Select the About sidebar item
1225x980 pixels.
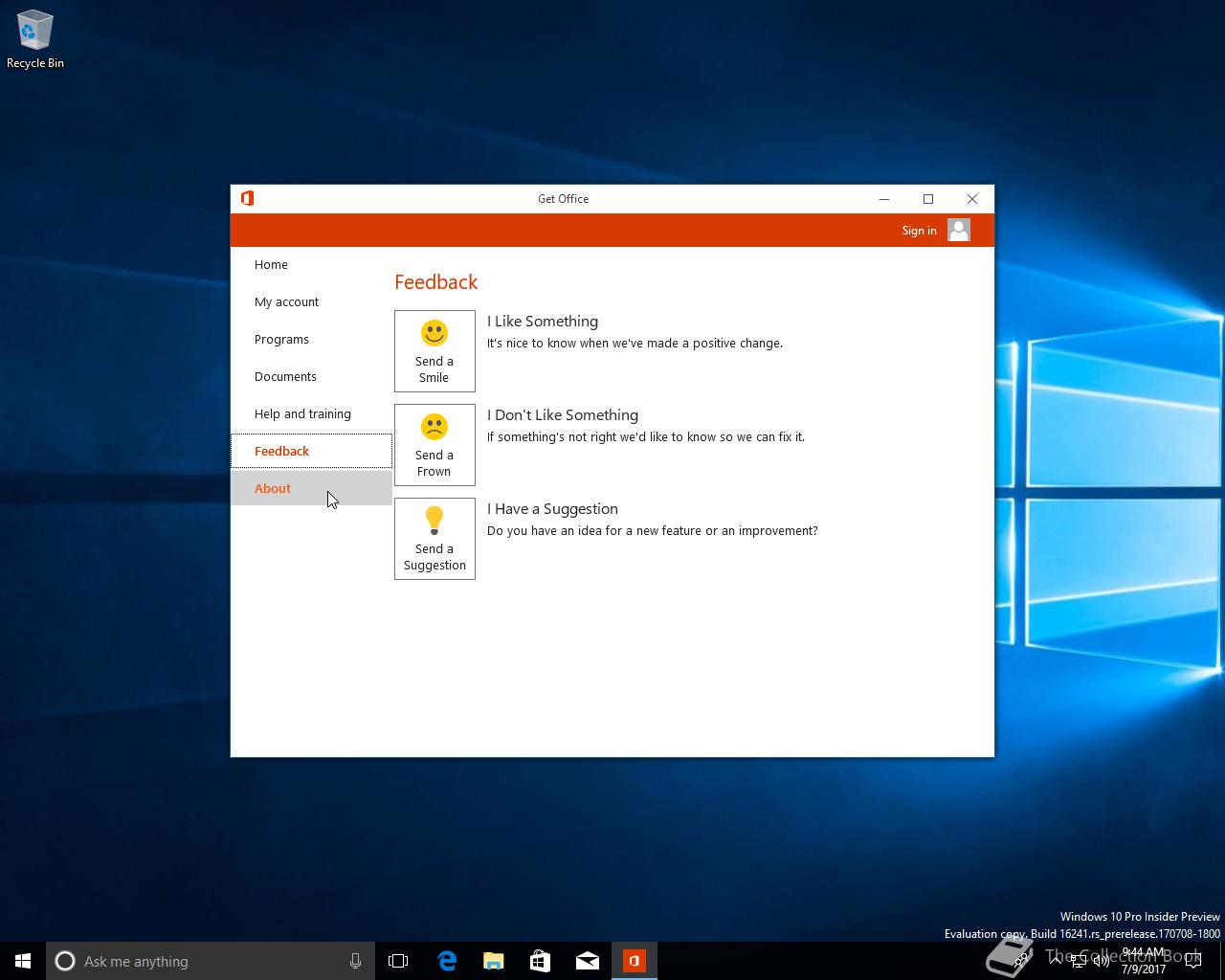[273, 488]
